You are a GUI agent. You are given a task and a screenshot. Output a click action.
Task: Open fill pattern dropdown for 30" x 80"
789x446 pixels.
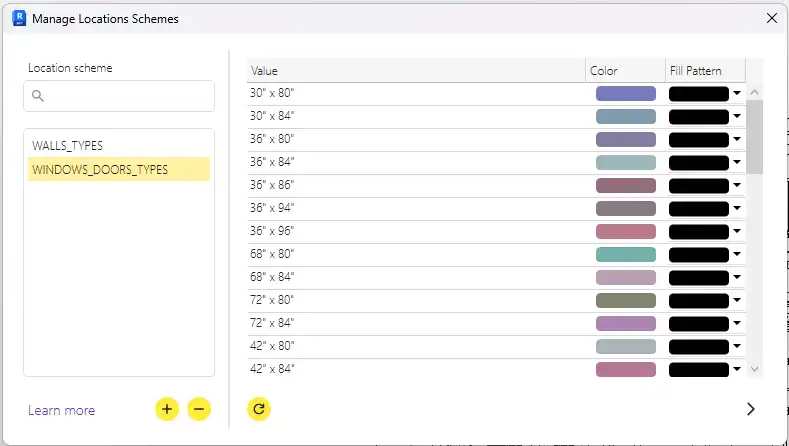pos(737,93)
